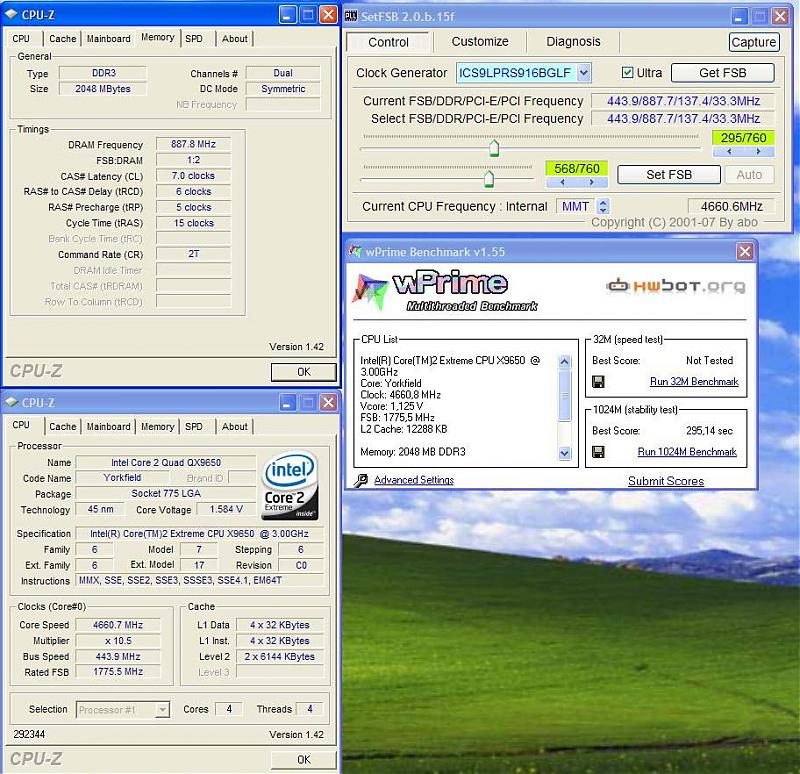The width and height of the screenshot is (800, 774).
Task: Click bottom CPU-Z window title icon
Action: (11, 402)
